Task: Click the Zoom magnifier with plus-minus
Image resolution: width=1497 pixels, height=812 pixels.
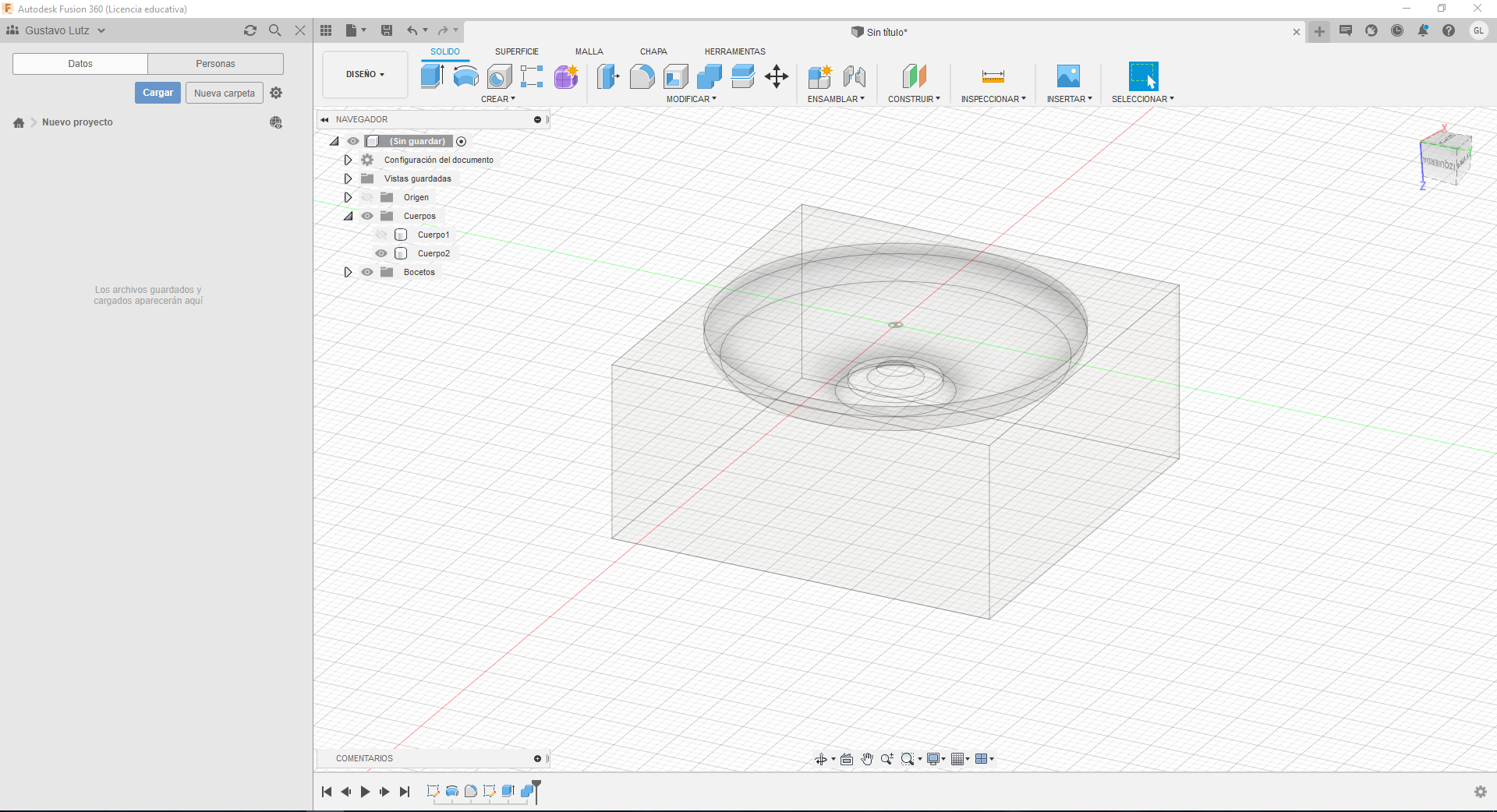Action: (887, 759)
